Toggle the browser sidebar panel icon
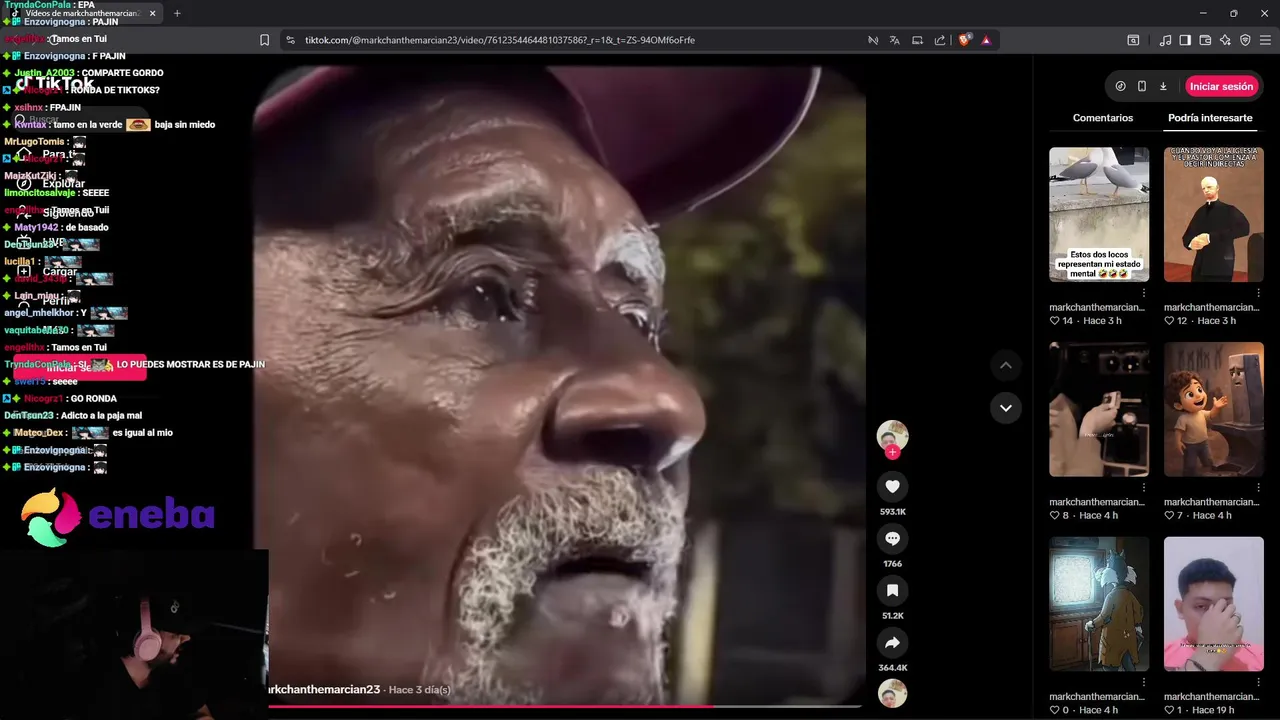The image size is (1280, 720). [x=1185, y=40]
